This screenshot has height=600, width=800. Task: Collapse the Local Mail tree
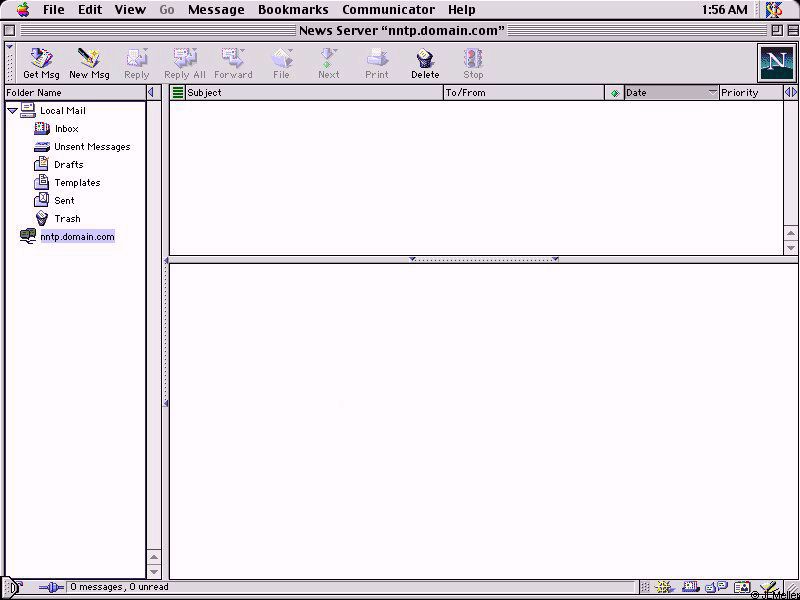point(12,111)
